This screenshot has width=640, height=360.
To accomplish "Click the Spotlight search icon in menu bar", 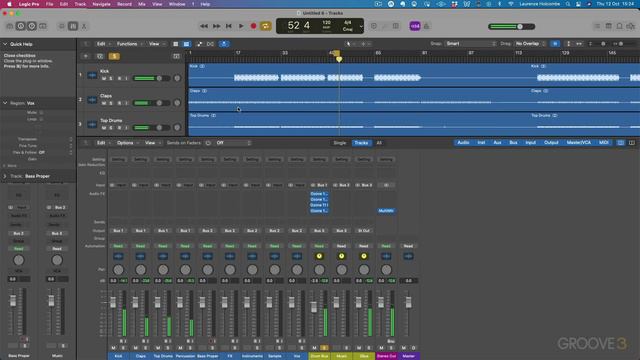I will tap(568, 4).
